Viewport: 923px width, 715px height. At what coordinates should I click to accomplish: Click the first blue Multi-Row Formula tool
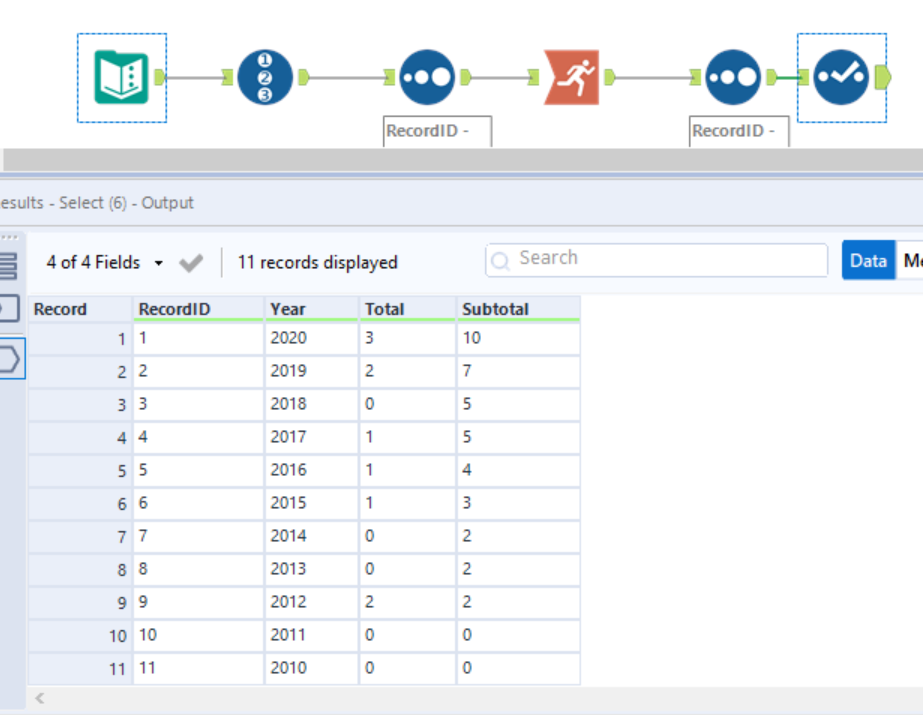pos(427,77)
